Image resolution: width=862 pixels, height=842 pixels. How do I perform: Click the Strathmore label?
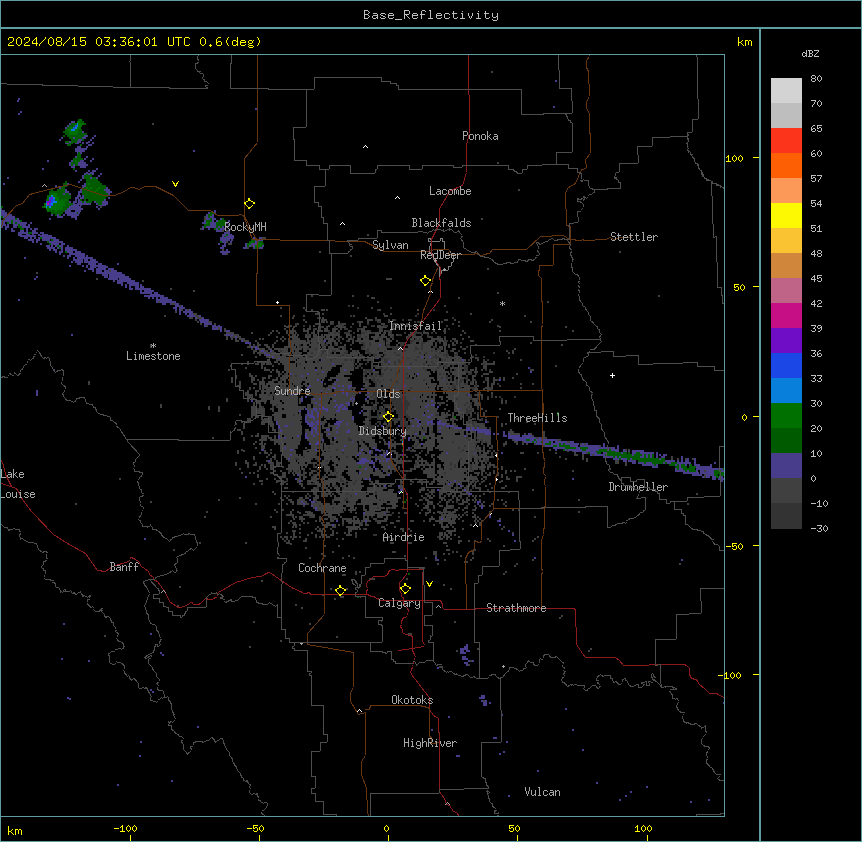[516, 608]
